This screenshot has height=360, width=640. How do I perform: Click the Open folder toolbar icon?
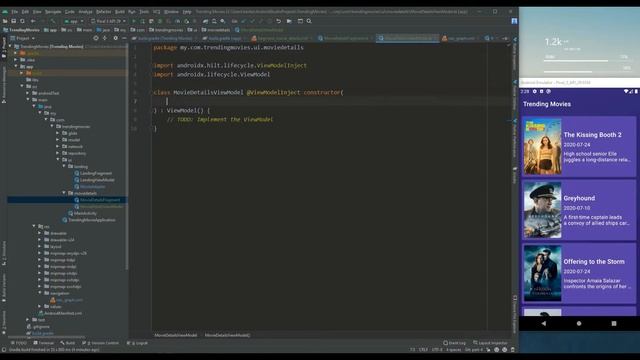pyautogui.click(x=5, y=21)
